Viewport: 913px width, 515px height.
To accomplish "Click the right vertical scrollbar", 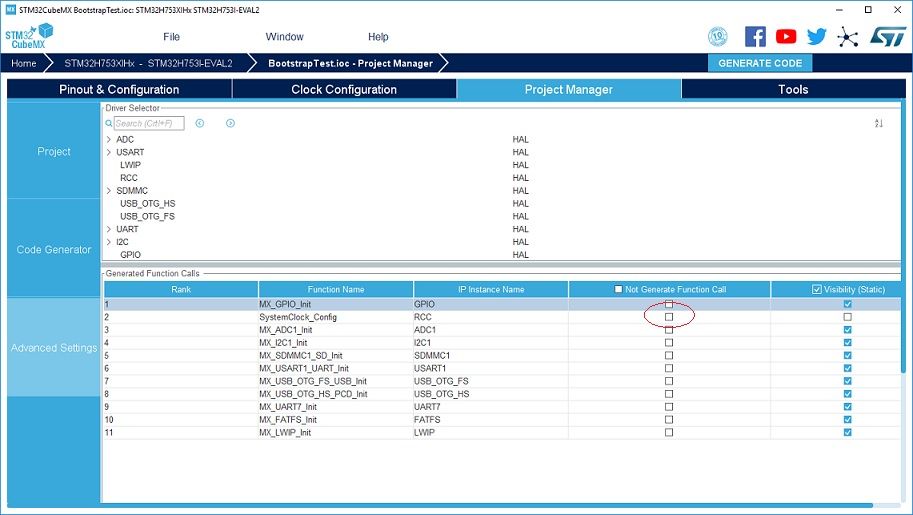I will click(x=903, y=236).
